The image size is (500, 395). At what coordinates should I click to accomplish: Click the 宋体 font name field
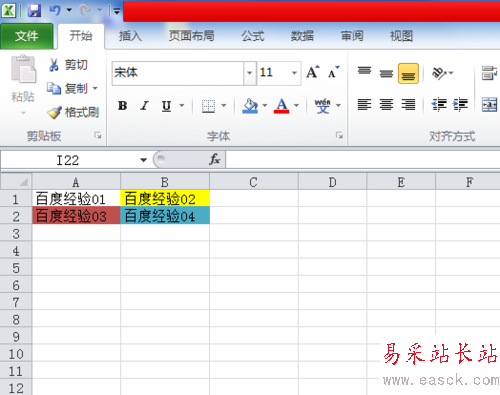click(178, 73)
